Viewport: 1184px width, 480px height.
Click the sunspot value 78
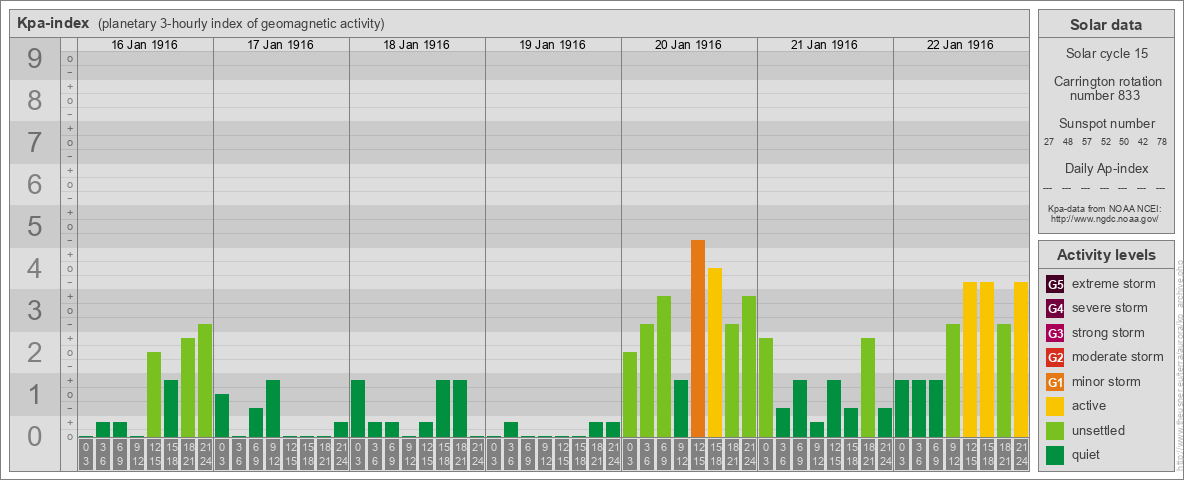pos(1161,142)
